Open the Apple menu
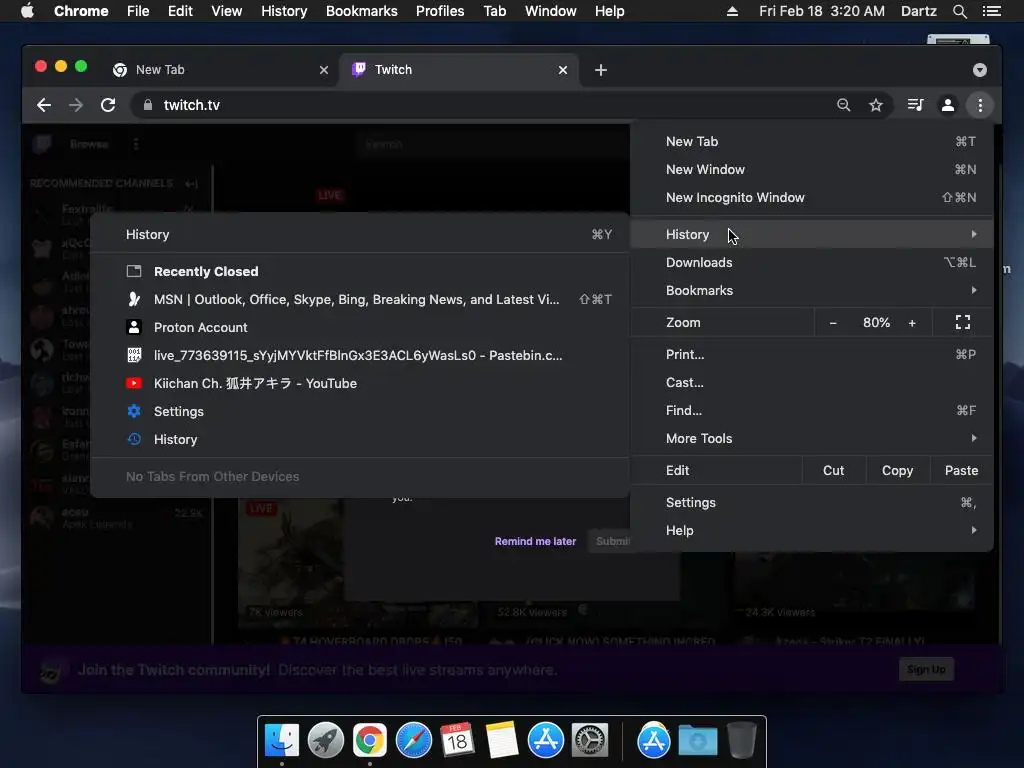Image resolution: width=1024 pixels, height=768 pixels. 27,11
